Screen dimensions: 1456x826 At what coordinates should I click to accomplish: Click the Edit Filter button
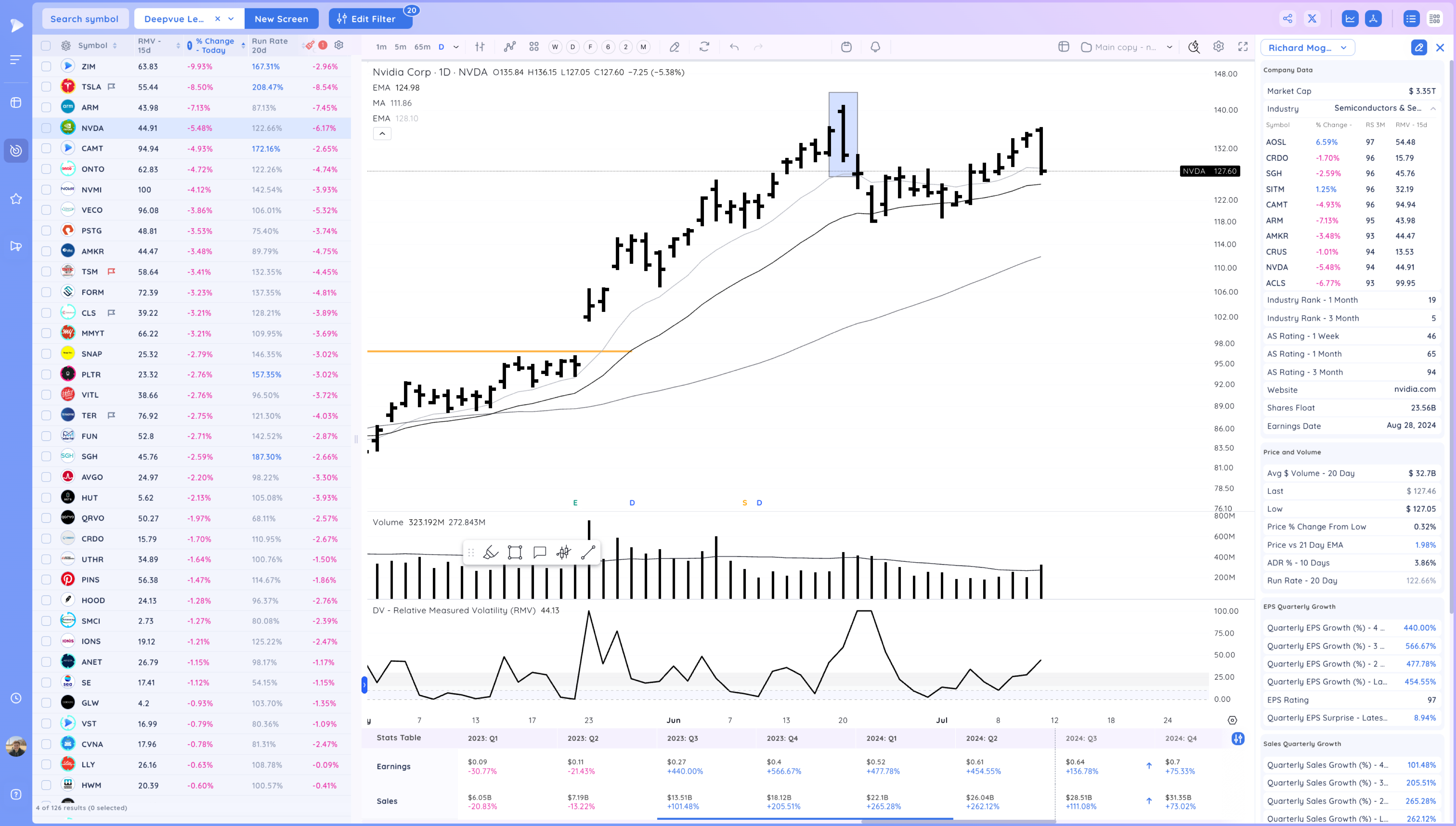[x=370, y=19]
